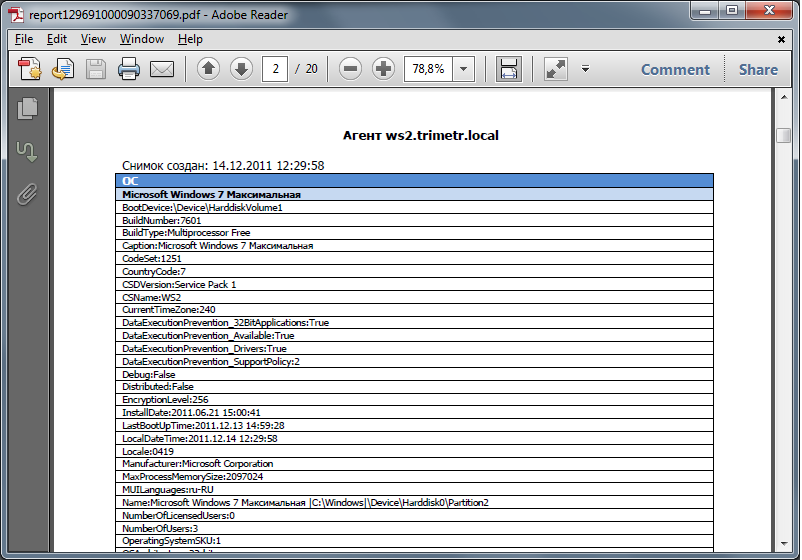This screenshot has height=560, width=802.
Task: Click the scrollbar up arrow
Action: click(784, 97)
